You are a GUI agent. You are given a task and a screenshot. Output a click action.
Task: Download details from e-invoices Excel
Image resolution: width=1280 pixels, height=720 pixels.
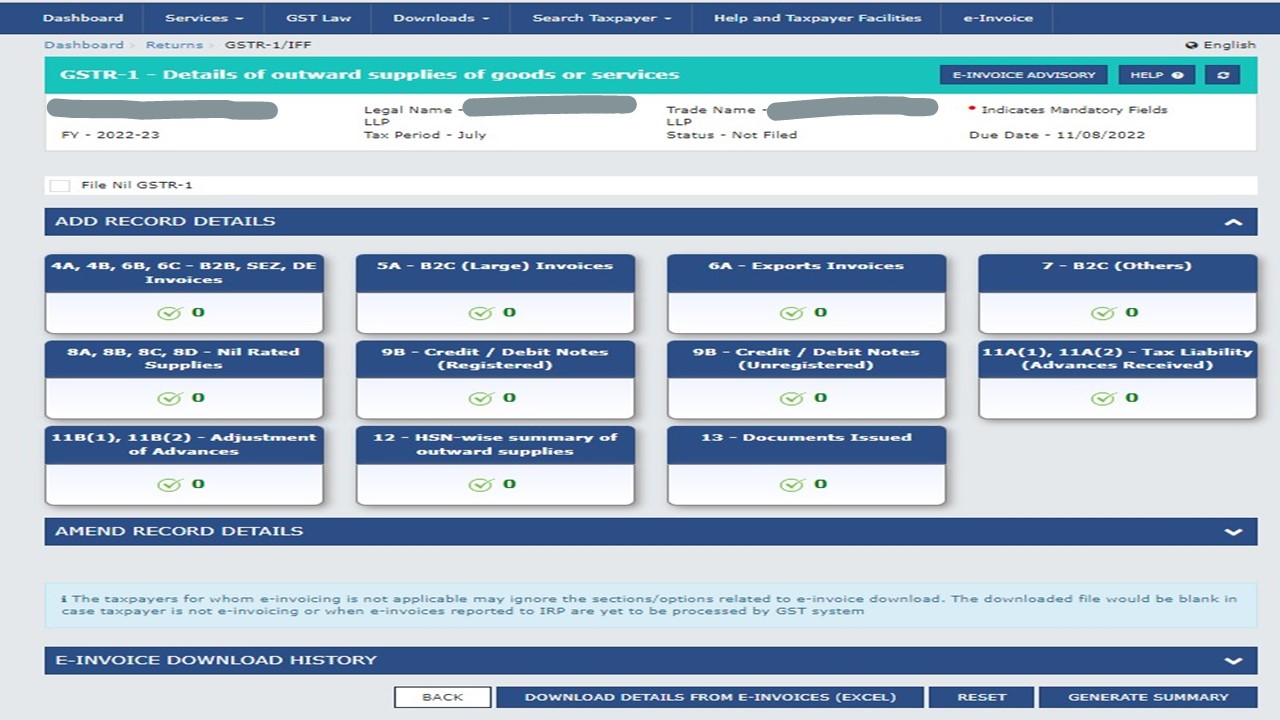pyautogui.click(x=710, y=697)
